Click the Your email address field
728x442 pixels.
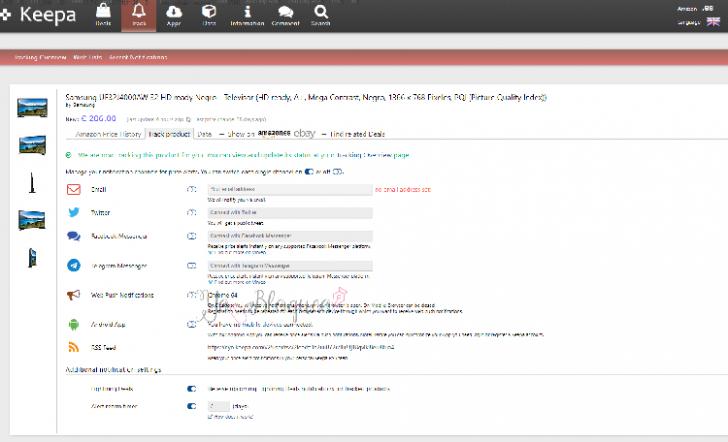289,188
